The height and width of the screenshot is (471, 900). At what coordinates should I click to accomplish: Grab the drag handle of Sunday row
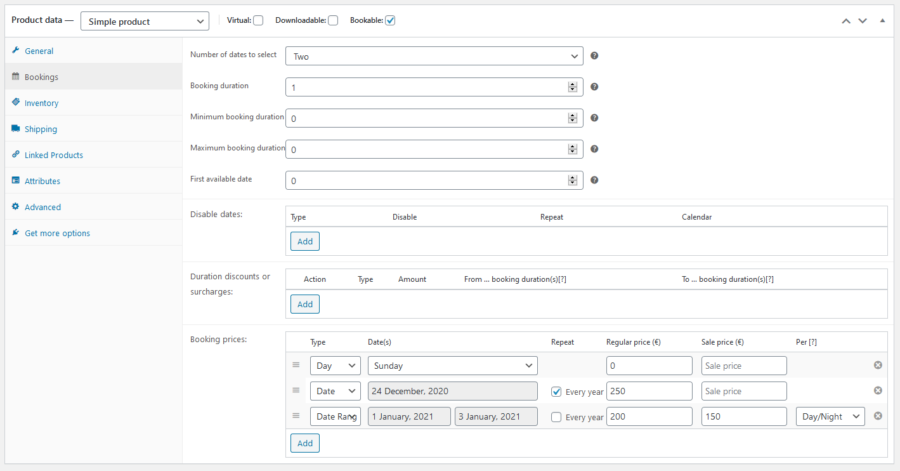[296, 365]
